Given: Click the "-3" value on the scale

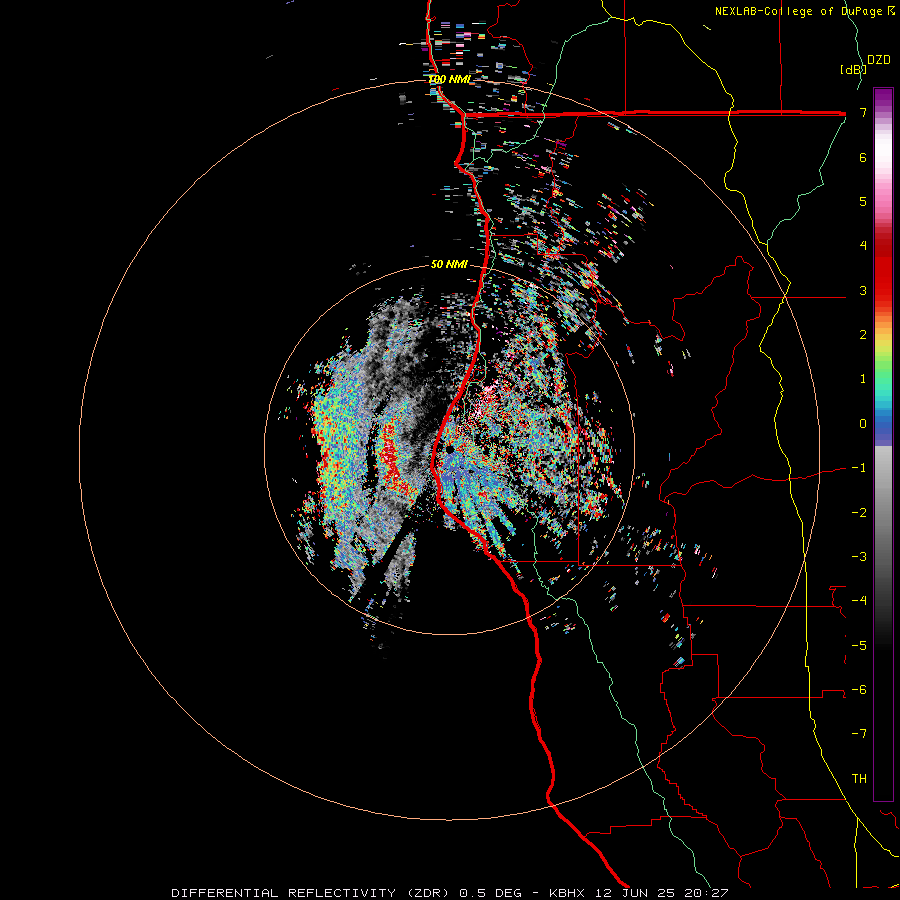Looking at the screenshot, I should click(x=859, y=557).
